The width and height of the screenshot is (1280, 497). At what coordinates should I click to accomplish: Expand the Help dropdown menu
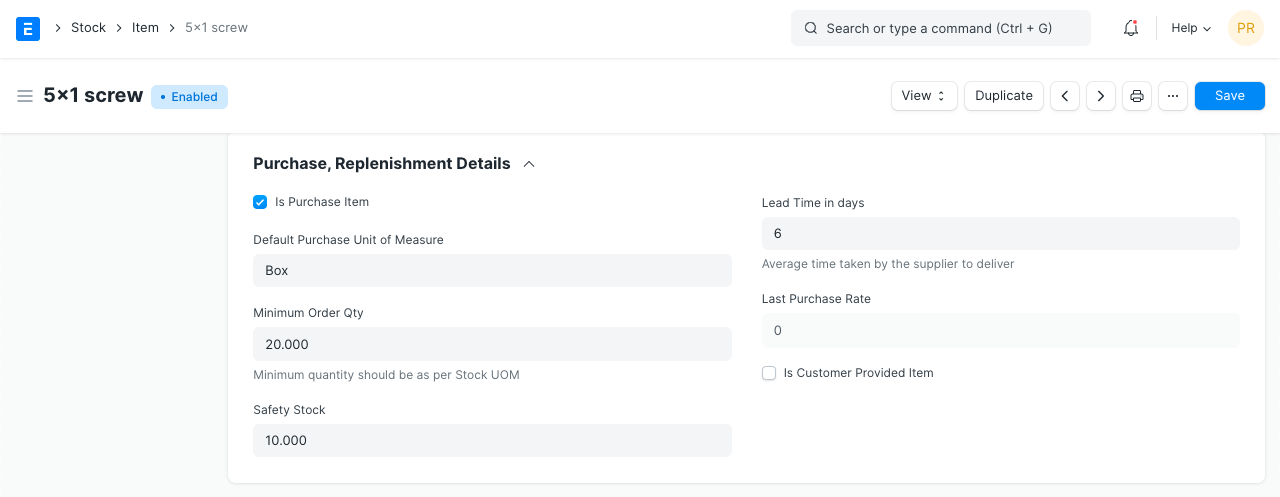coord(1191,28)
